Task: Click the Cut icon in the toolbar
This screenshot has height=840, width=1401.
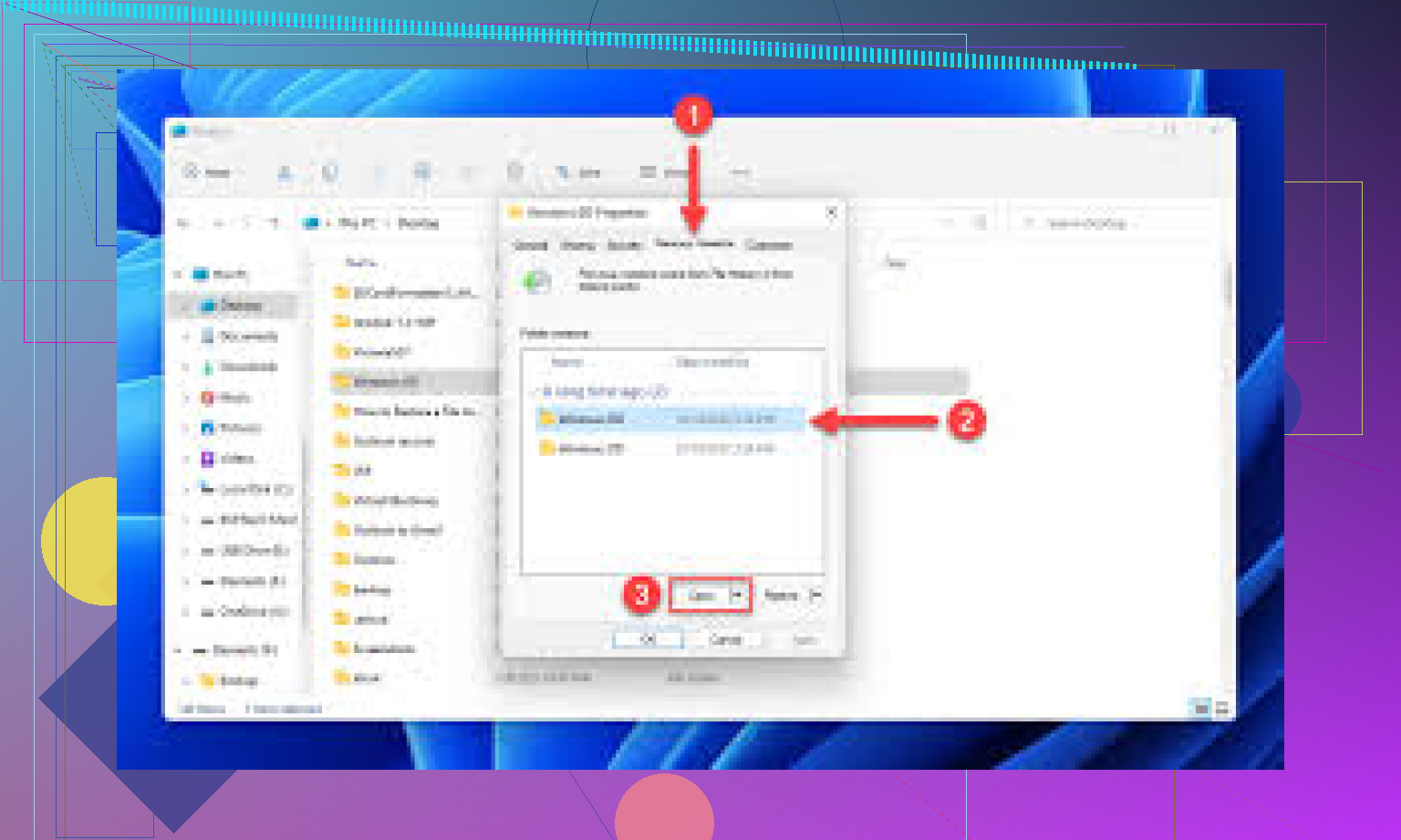Action: 285,172
